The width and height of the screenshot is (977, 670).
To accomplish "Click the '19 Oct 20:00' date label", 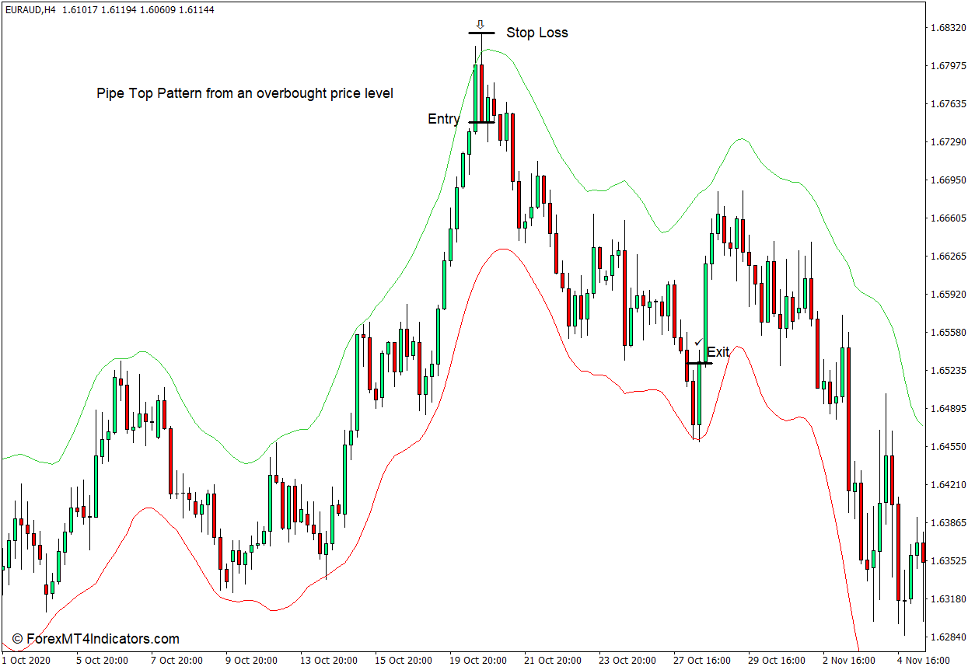I will [x=479, y=660].
